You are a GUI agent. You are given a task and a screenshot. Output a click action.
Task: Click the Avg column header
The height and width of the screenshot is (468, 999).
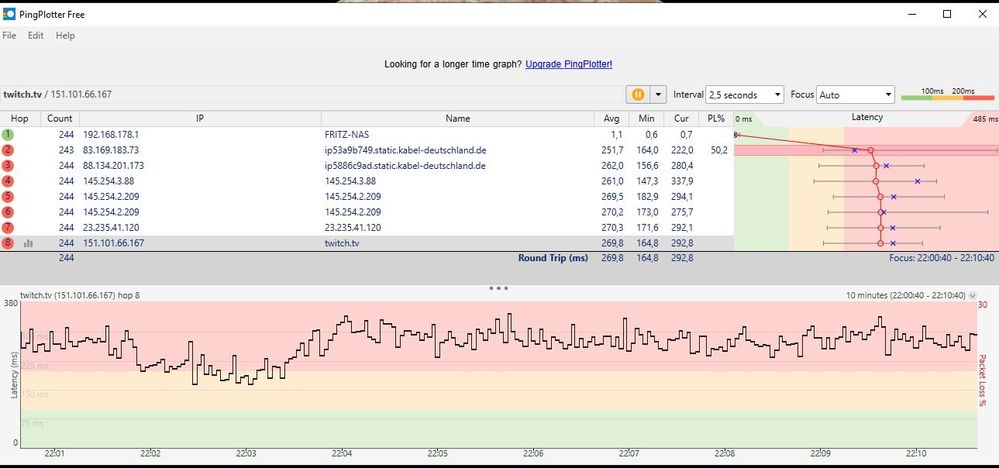[612, 118]
